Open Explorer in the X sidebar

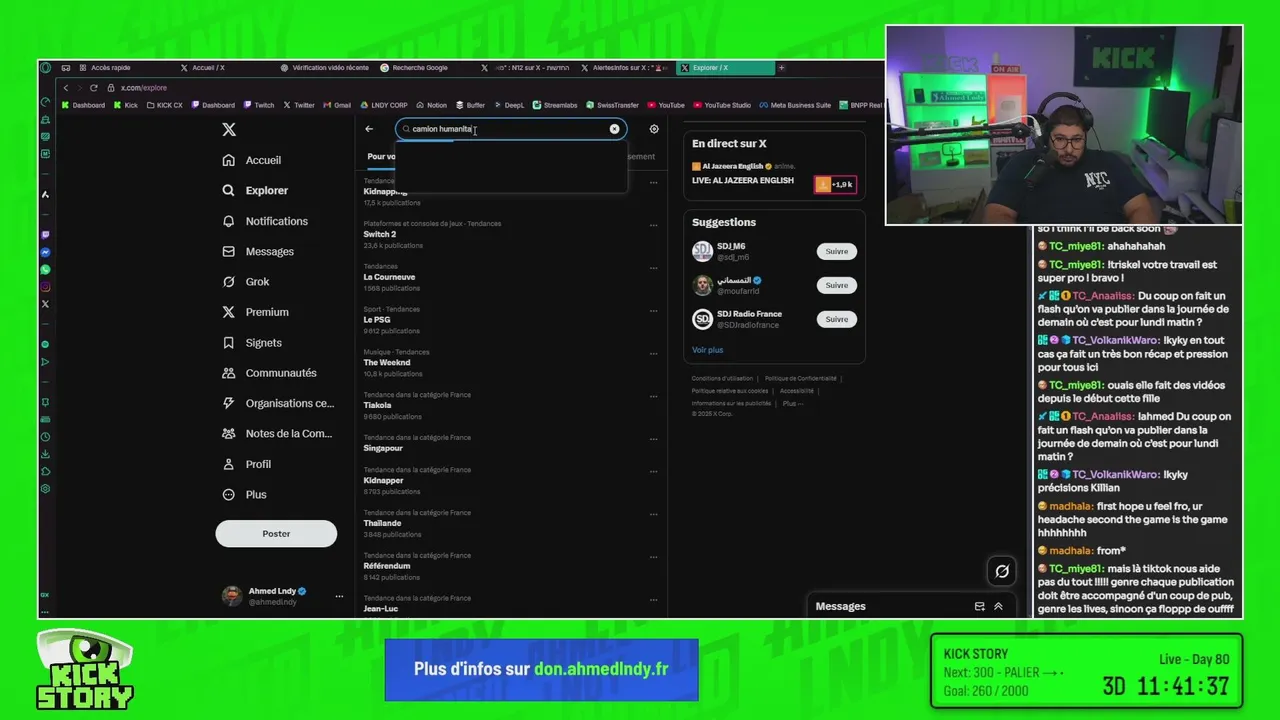[x=255, y=190]
